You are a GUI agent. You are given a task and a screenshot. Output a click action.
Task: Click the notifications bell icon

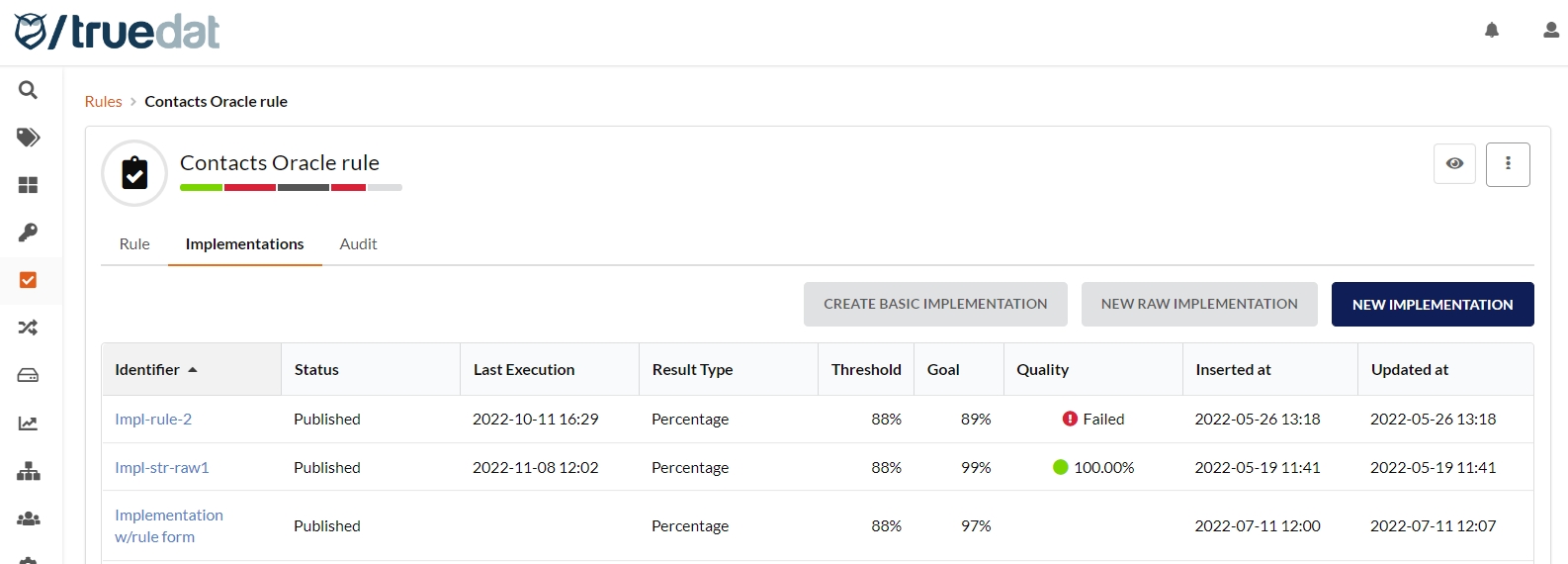click(1492, 31)
